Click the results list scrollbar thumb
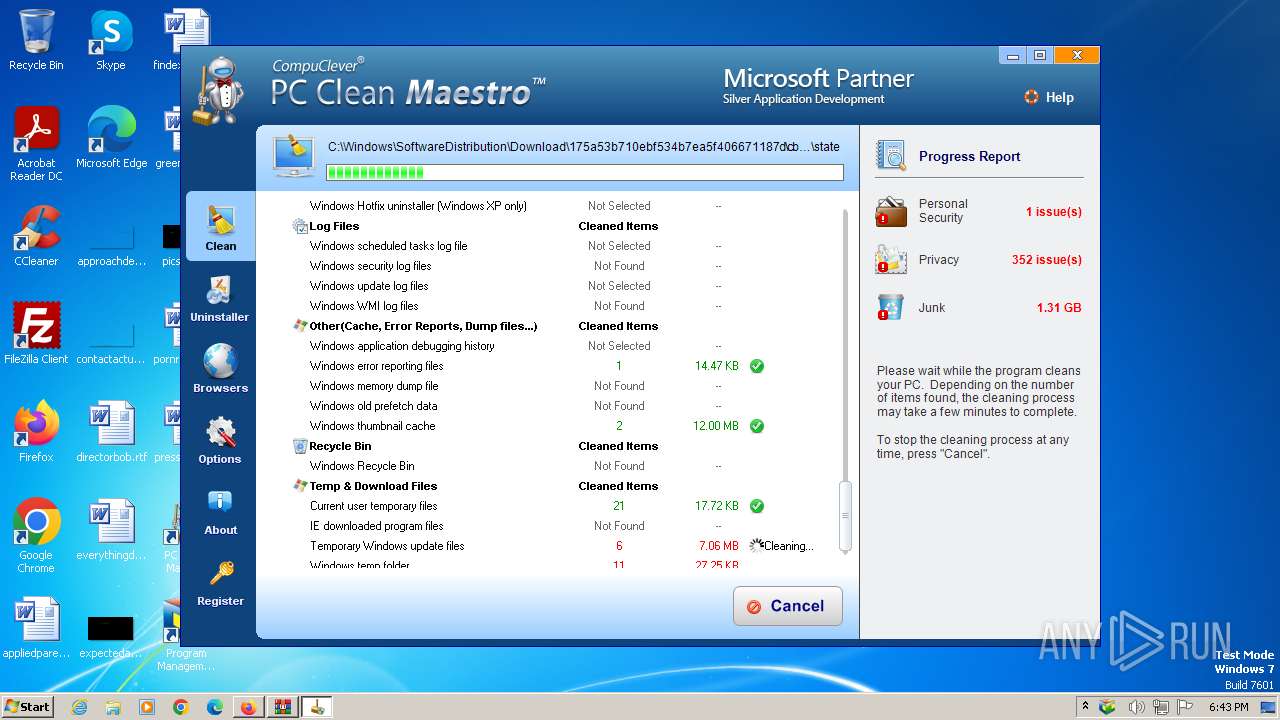 pos(845,516)
